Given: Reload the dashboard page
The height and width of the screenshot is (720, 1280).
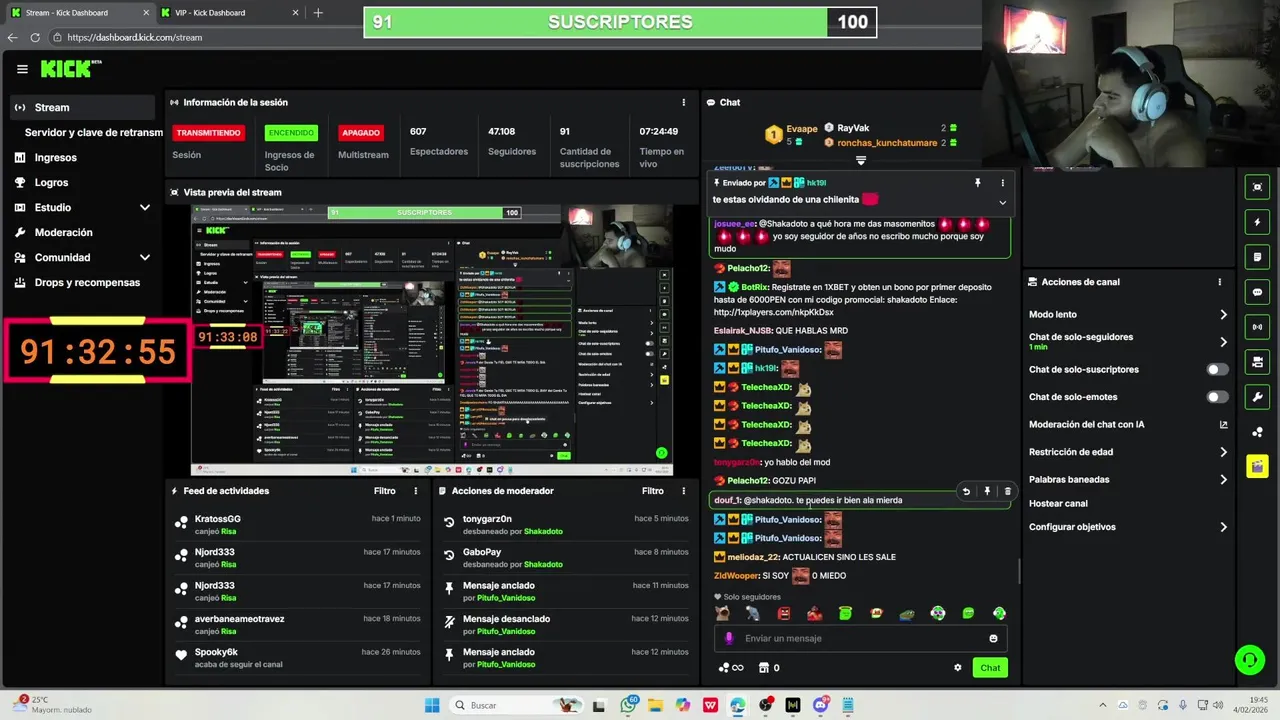Looking at the screenshot, I should coord(35,37).
